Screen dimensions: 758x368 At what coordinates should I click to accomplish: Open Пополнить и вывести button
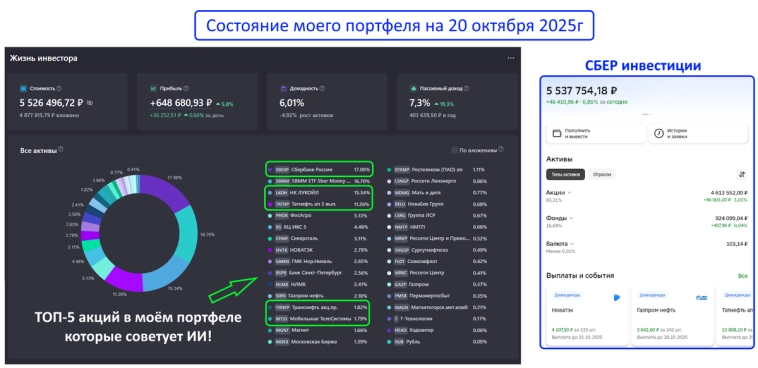(x=596, y=133)
